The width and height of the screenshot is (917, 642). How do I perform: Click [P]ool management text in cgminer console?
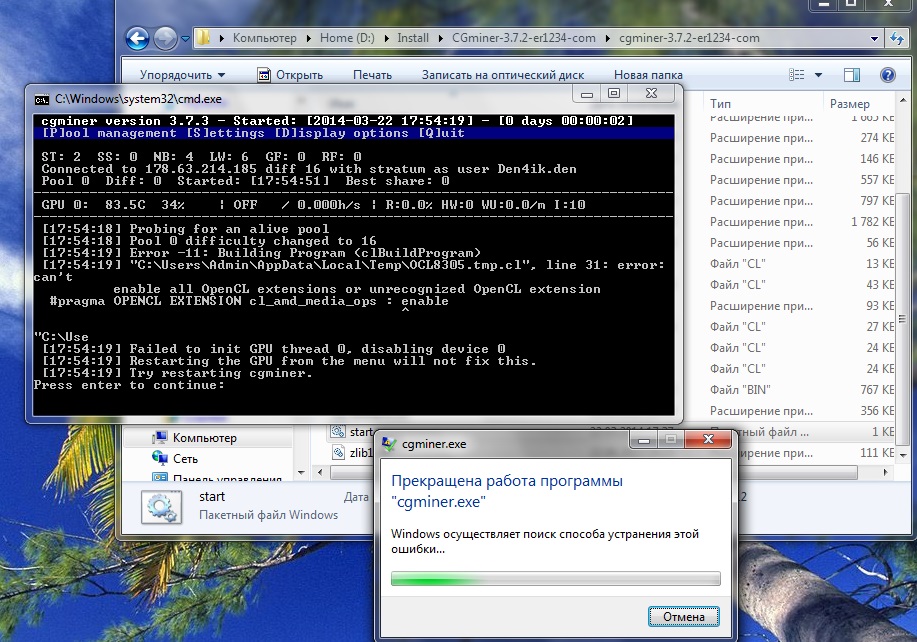click(x=109, y=133)
